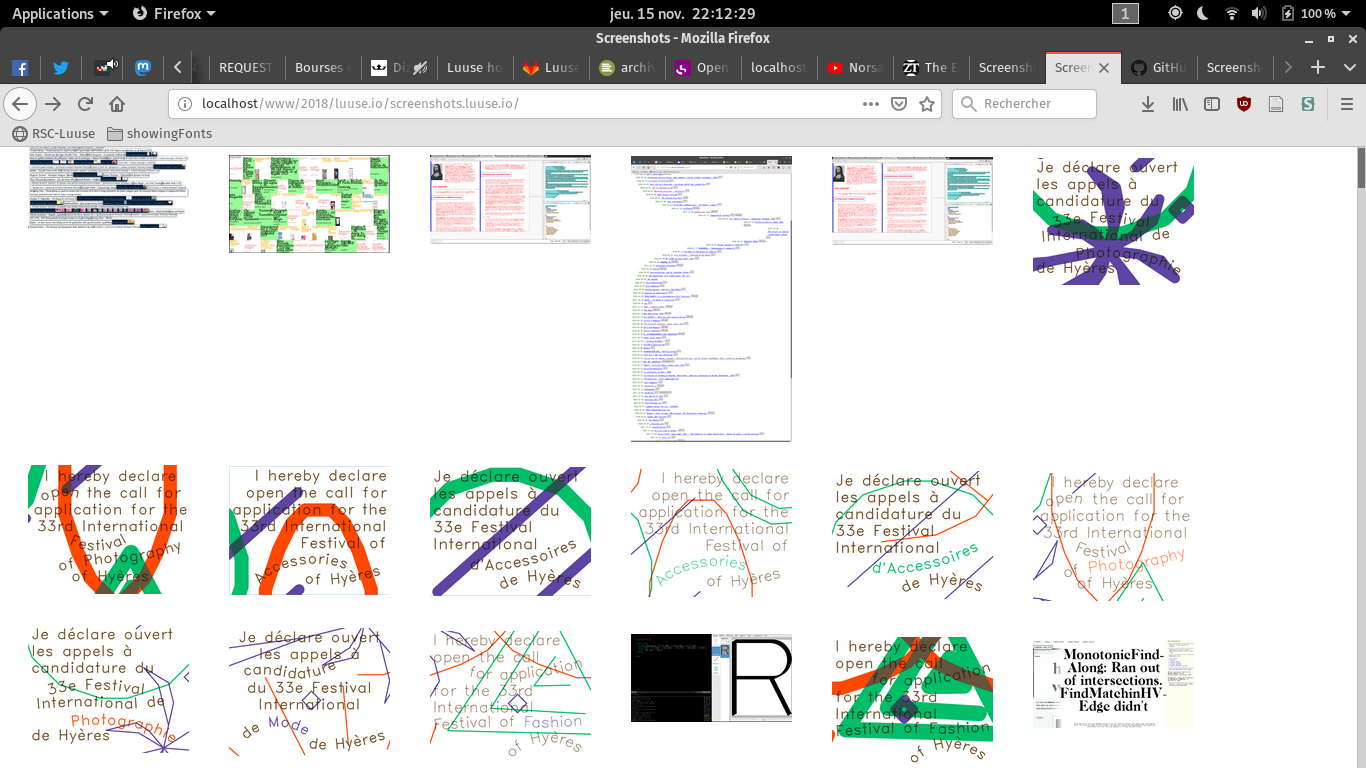Open the Applications menu dropdown
This screenshot has height=768, width=1366.
coord(60,13)
